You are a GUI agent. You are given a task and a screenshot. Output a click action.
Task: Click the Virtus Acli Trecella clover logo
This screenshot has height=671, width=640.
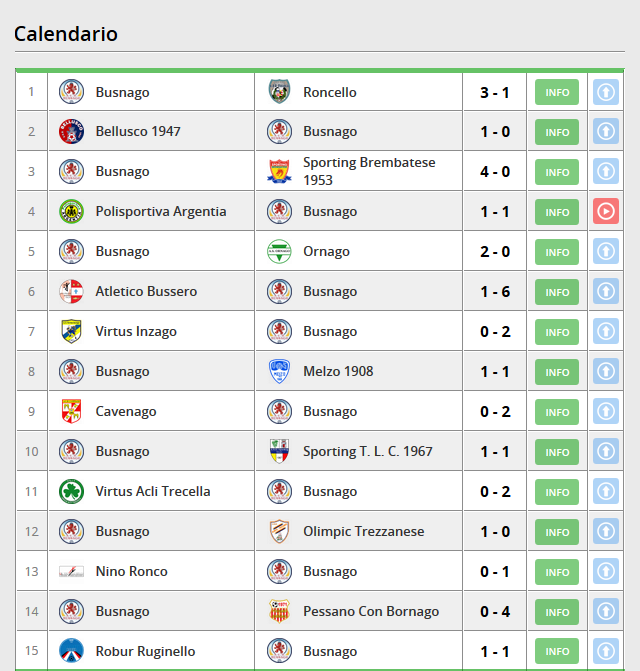tap(71, 491)
